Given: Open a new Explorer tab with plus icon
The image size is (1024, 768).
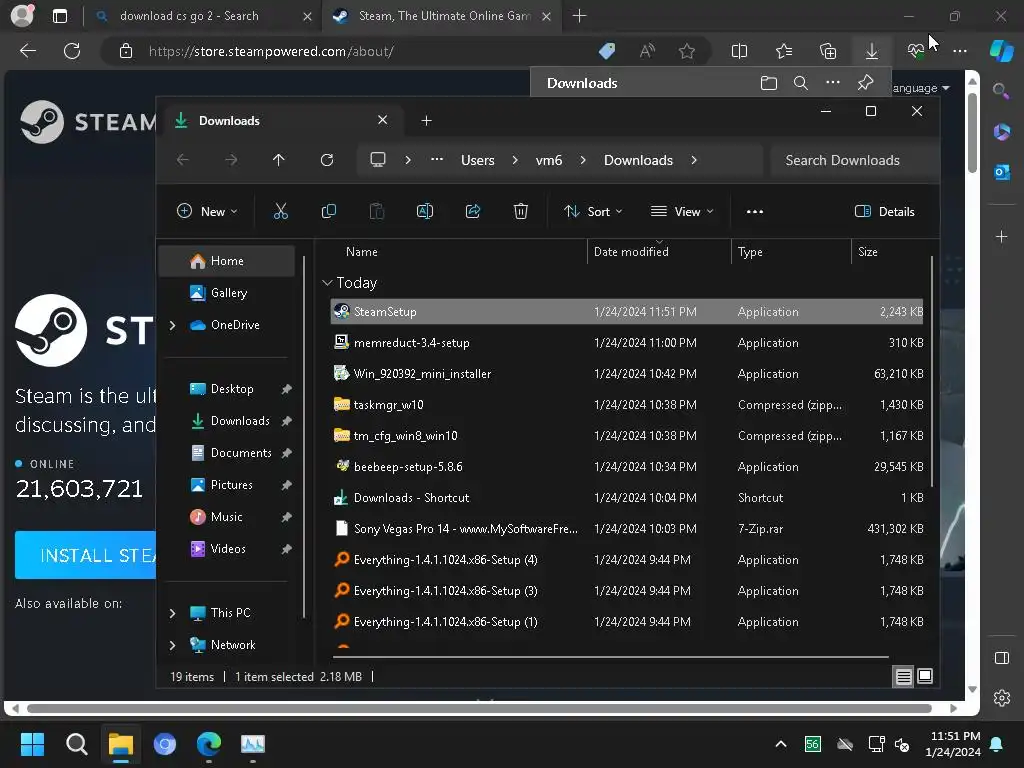Looking at the screenshot, I should pos(426,120).
